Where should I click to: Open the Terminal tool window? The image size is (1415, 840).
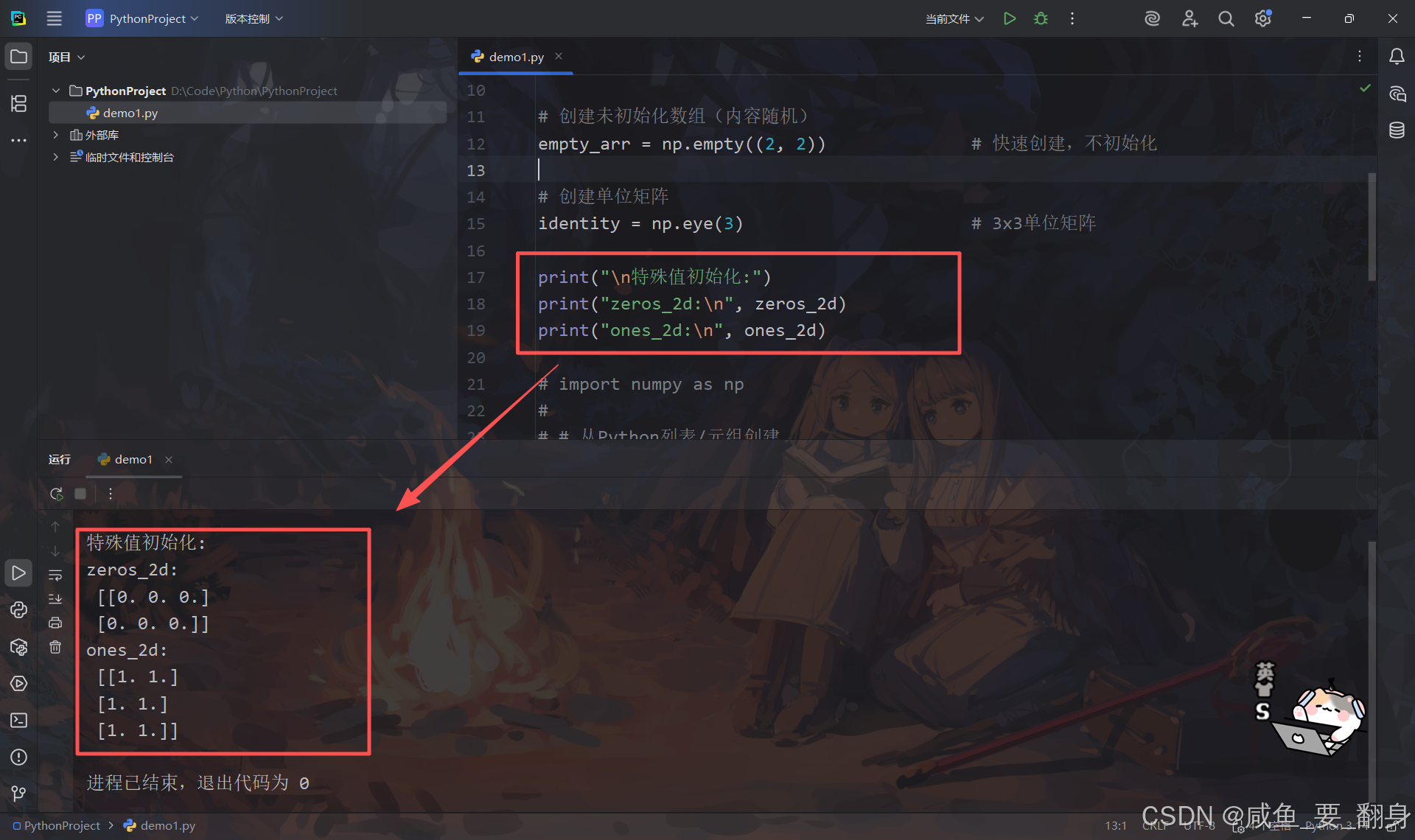tap(18, 720)
